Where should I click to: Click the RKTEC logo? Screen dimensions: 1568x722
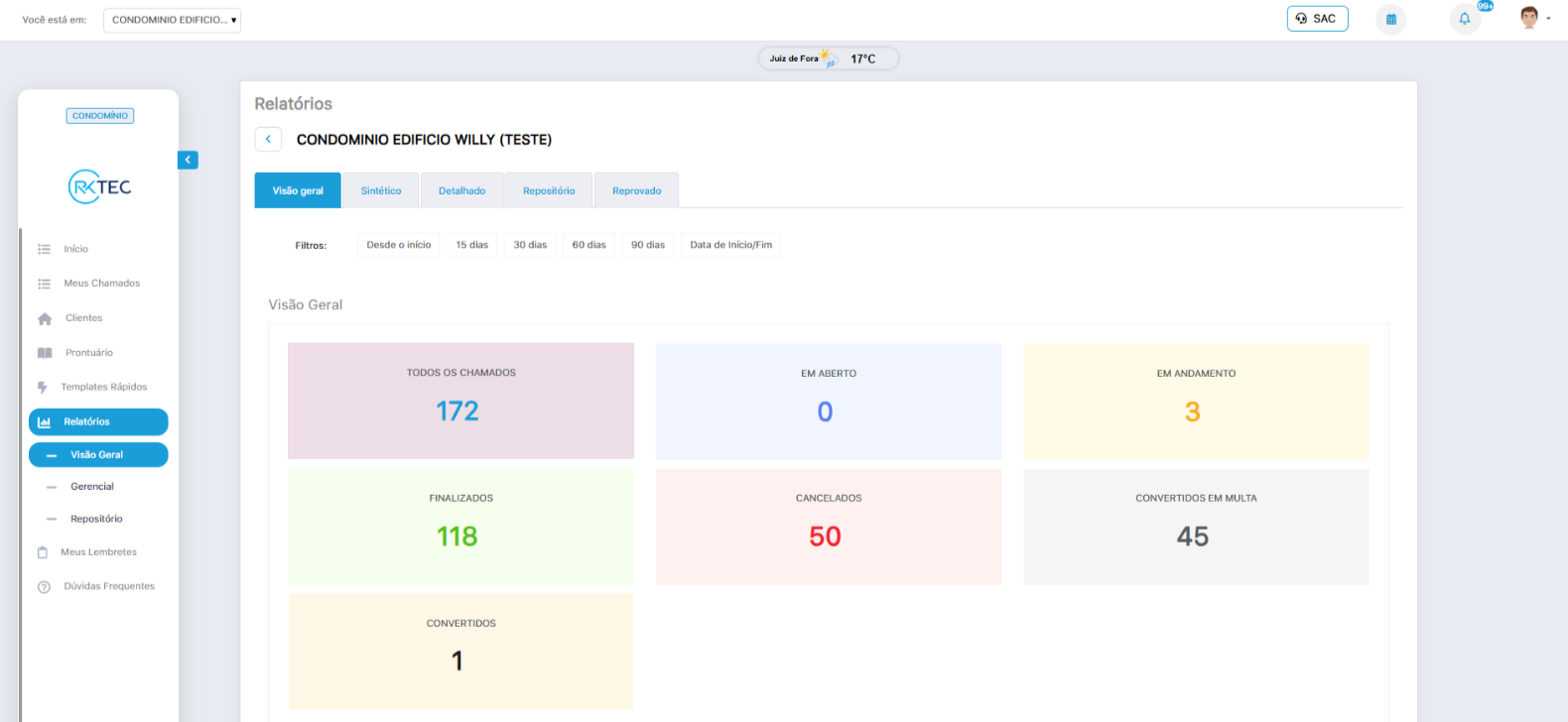click(x=99, y=186)
